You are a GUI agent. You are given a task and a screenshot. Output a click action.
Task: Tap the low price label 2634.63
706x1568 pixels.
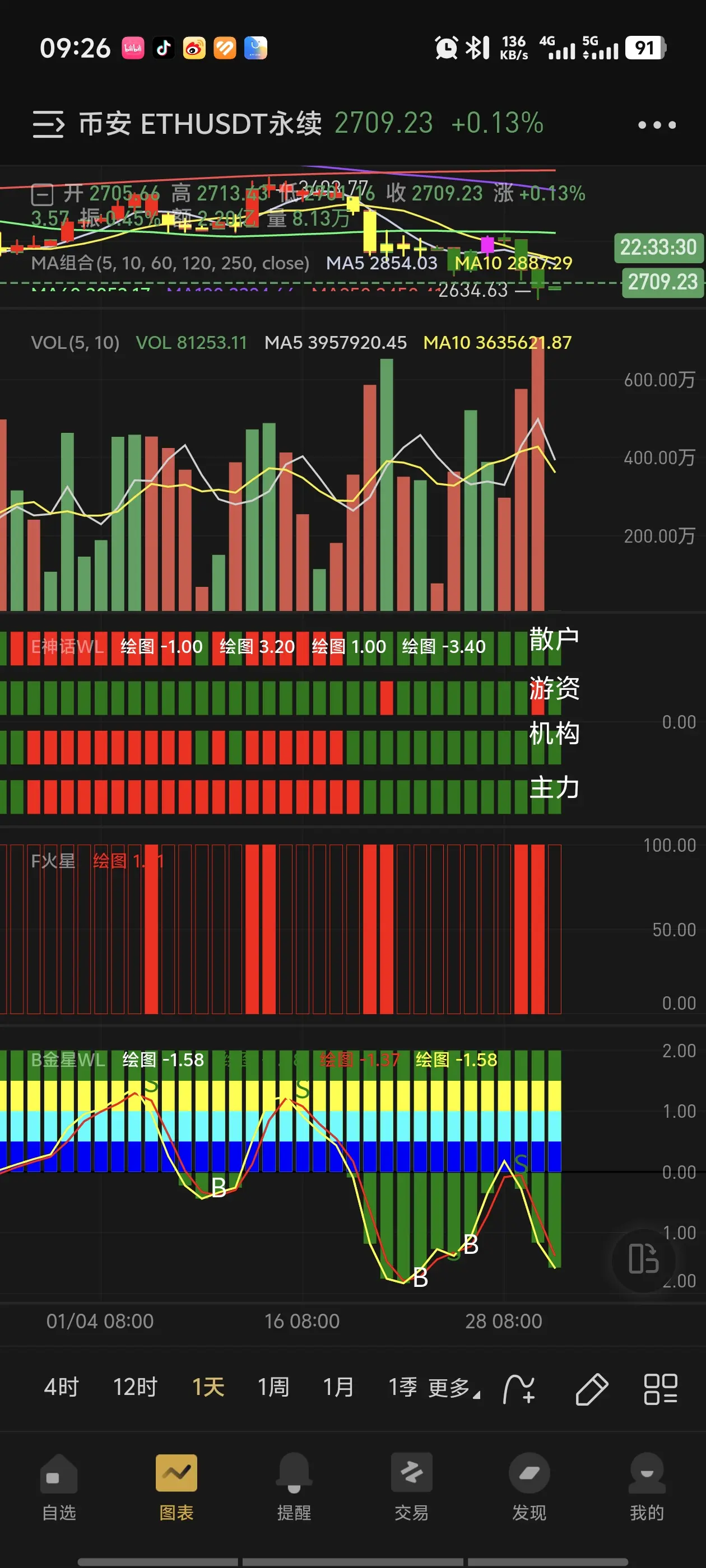click(473, 290)
